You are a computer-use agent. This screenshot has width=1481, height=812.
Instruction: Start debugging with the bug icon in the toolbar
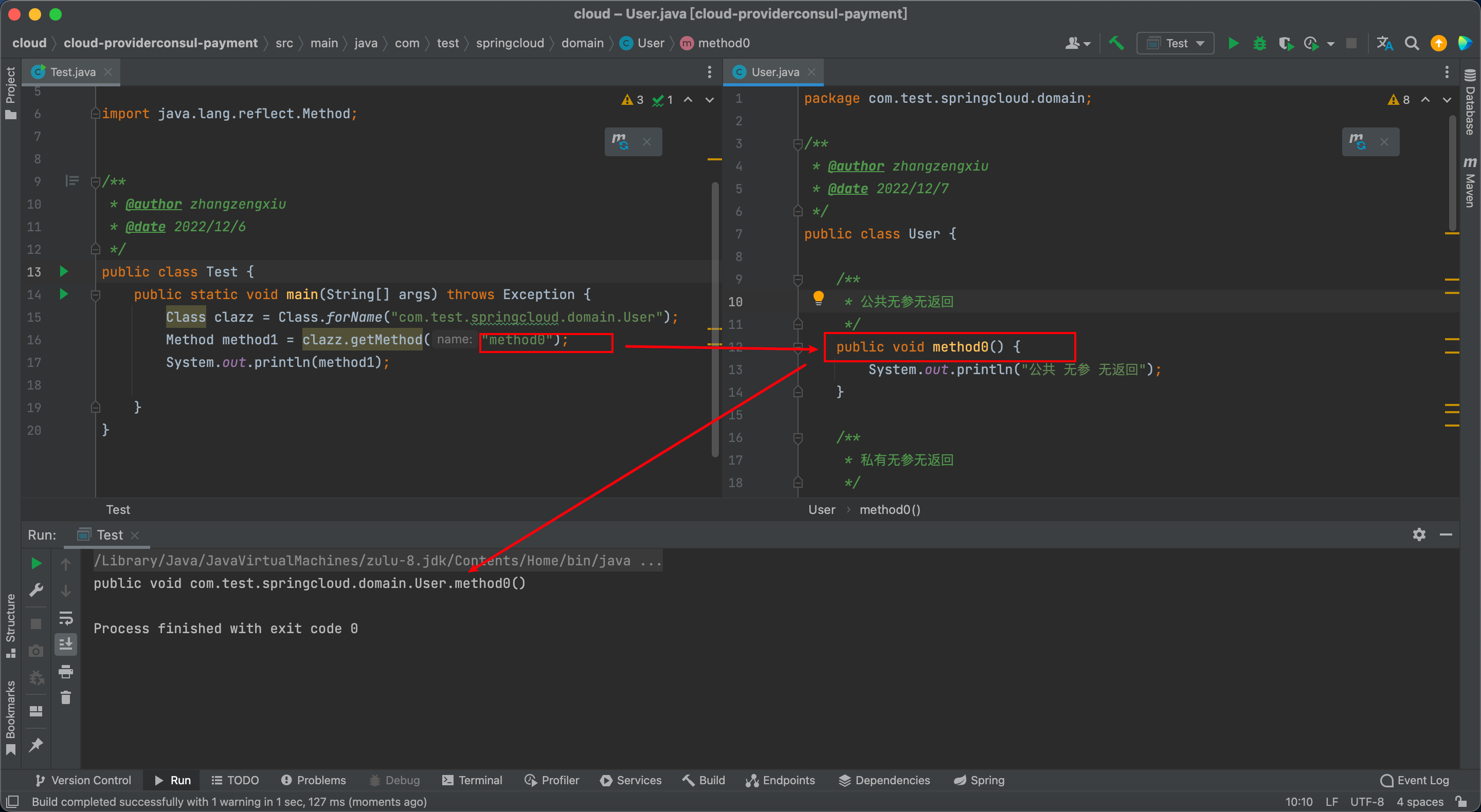point(1259,43)
